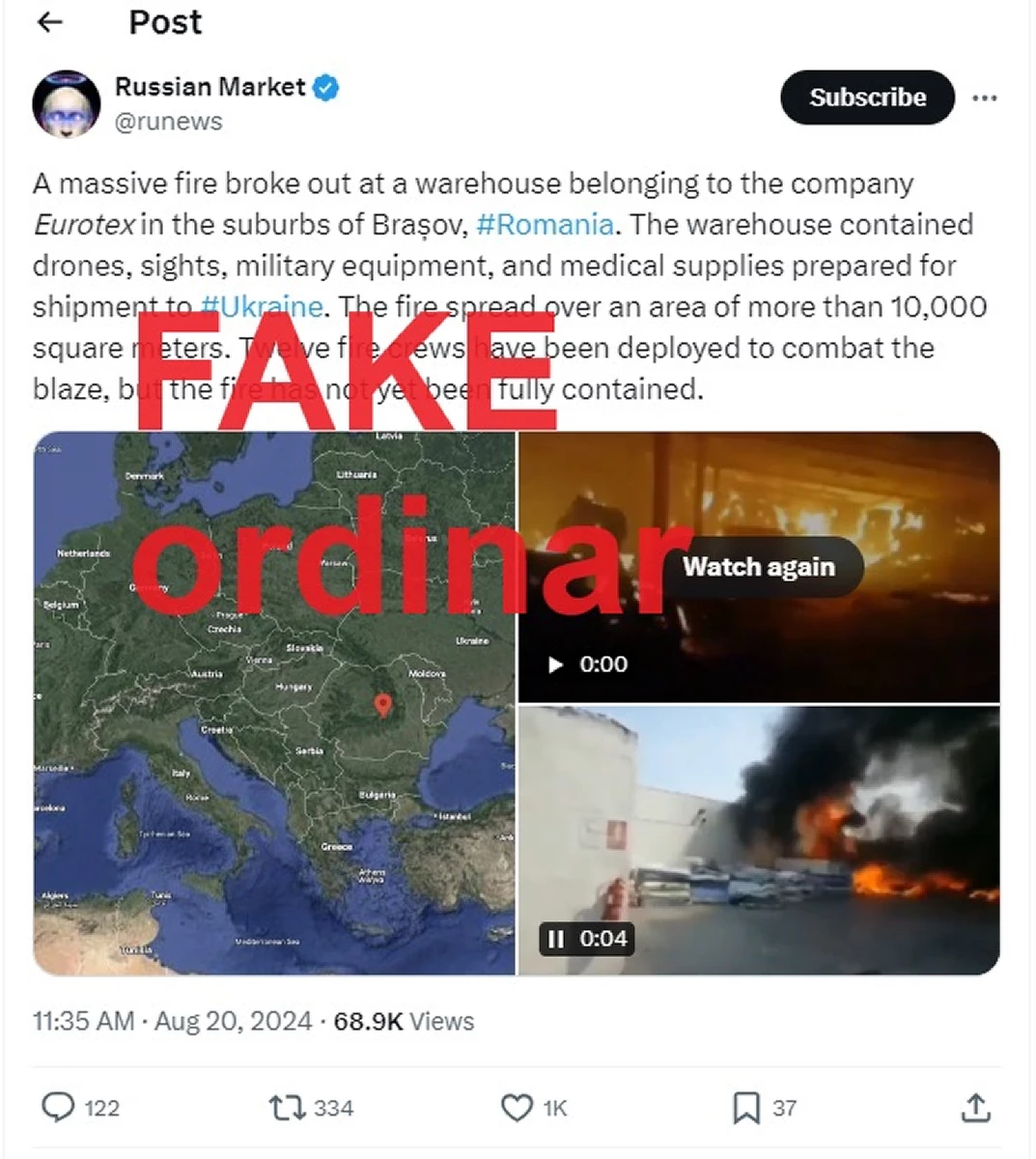Screen dimensions: 1036x1159
Task: Subscribe to Russian Market
Action: coord(867,98)
